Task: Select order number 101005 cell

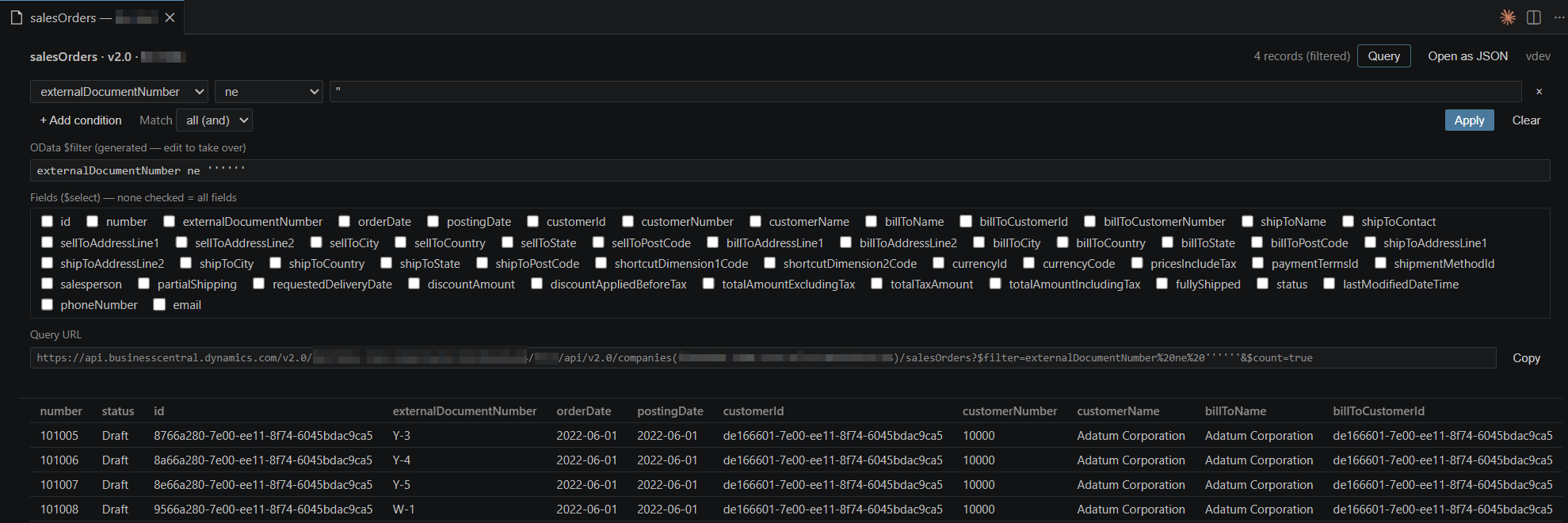Action: click(x=59, y=436)
